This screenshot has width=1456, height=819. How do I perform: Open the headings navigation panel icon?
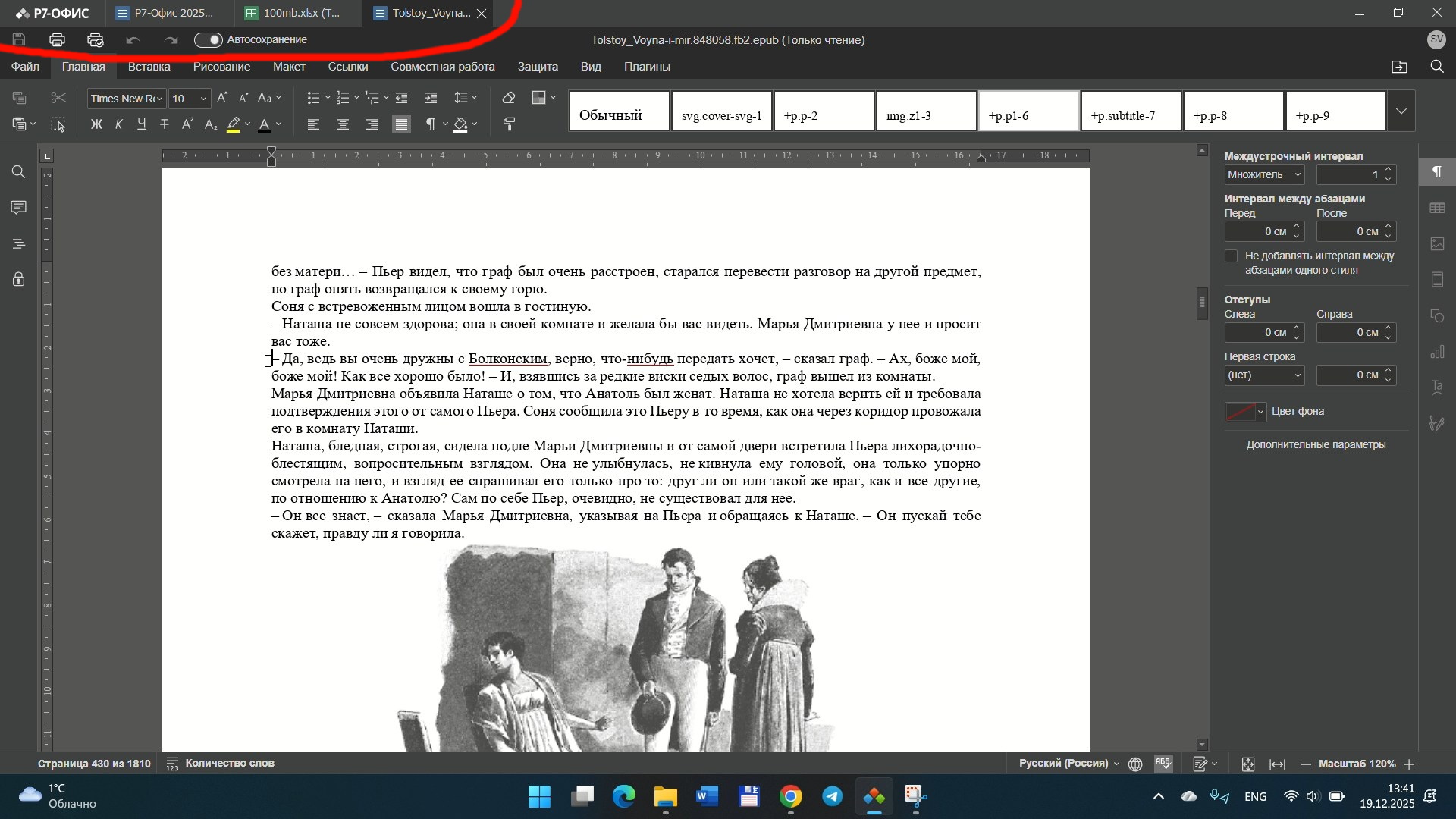point(19,243)
